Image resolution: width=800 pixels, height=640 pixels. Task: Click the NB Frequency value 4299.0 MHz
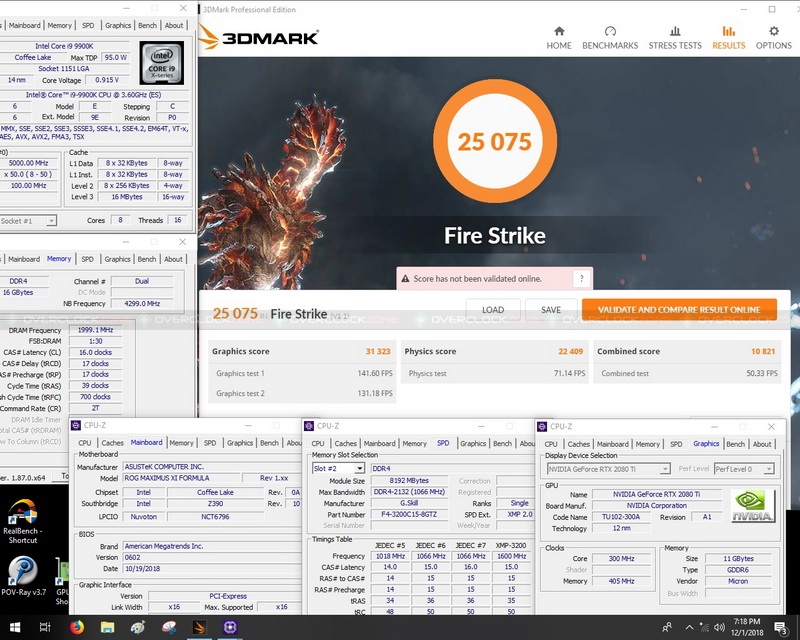[x=142, y=304]
